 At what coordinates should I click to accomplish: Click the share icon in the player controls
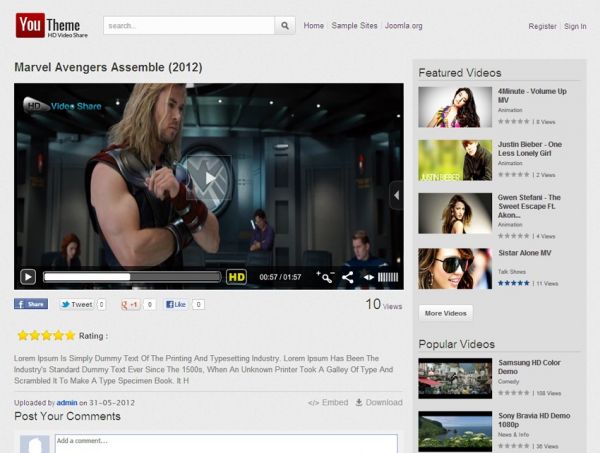click(347, 277)
